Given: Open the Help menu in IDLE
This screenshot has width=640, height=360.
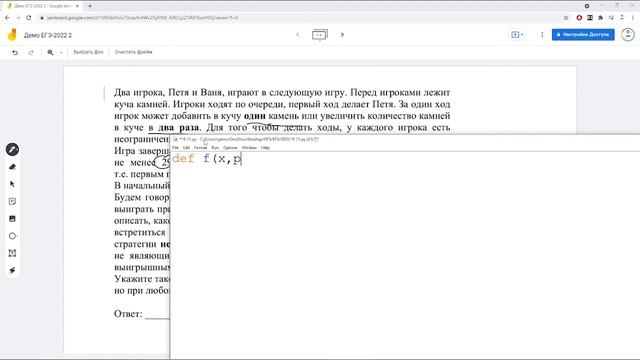Looking at the screenshot, I should tap(265, 147).
